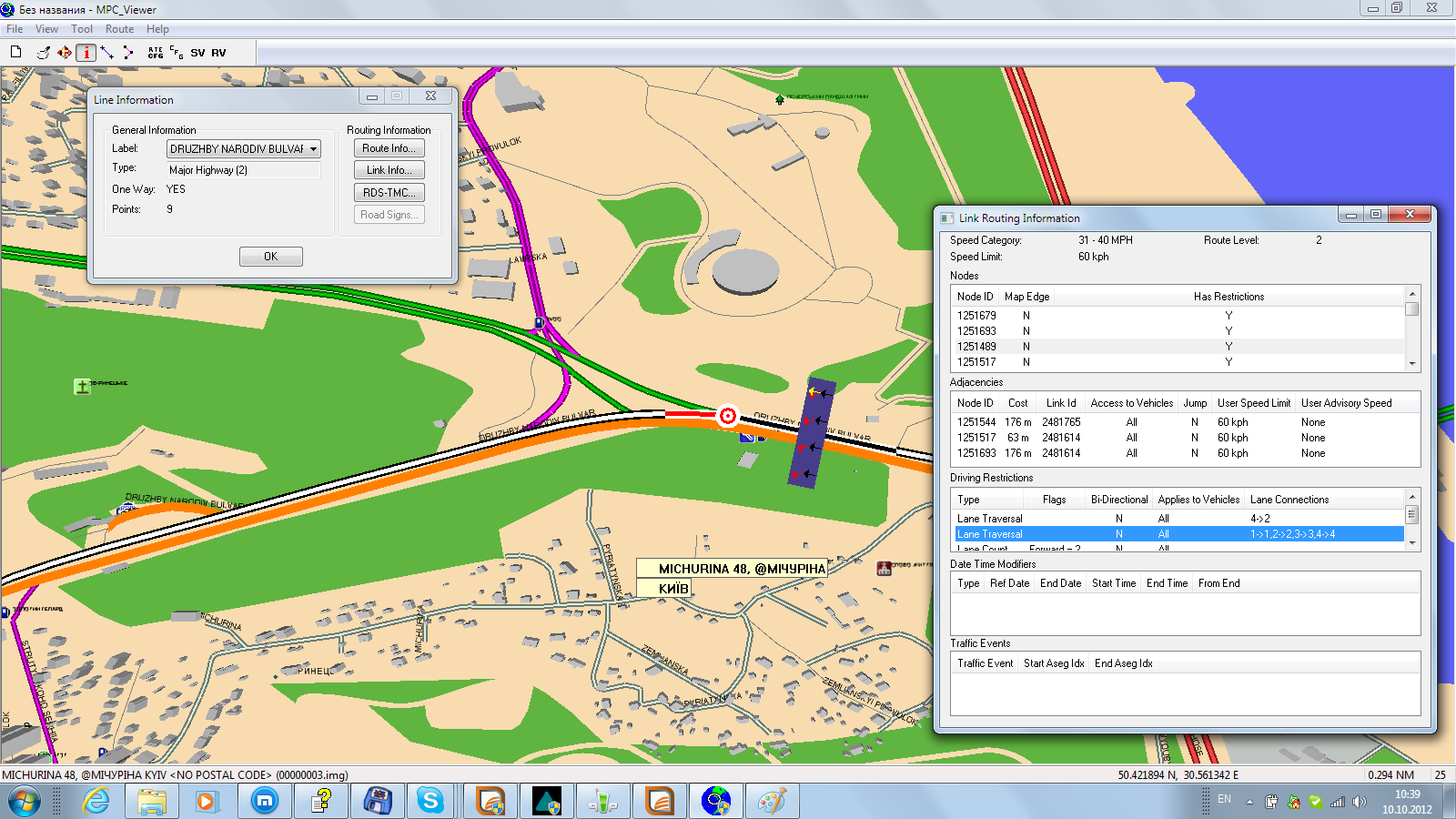1456x819 pixels.
Task: Select the red information tool icon
Action: pos(86,53)
